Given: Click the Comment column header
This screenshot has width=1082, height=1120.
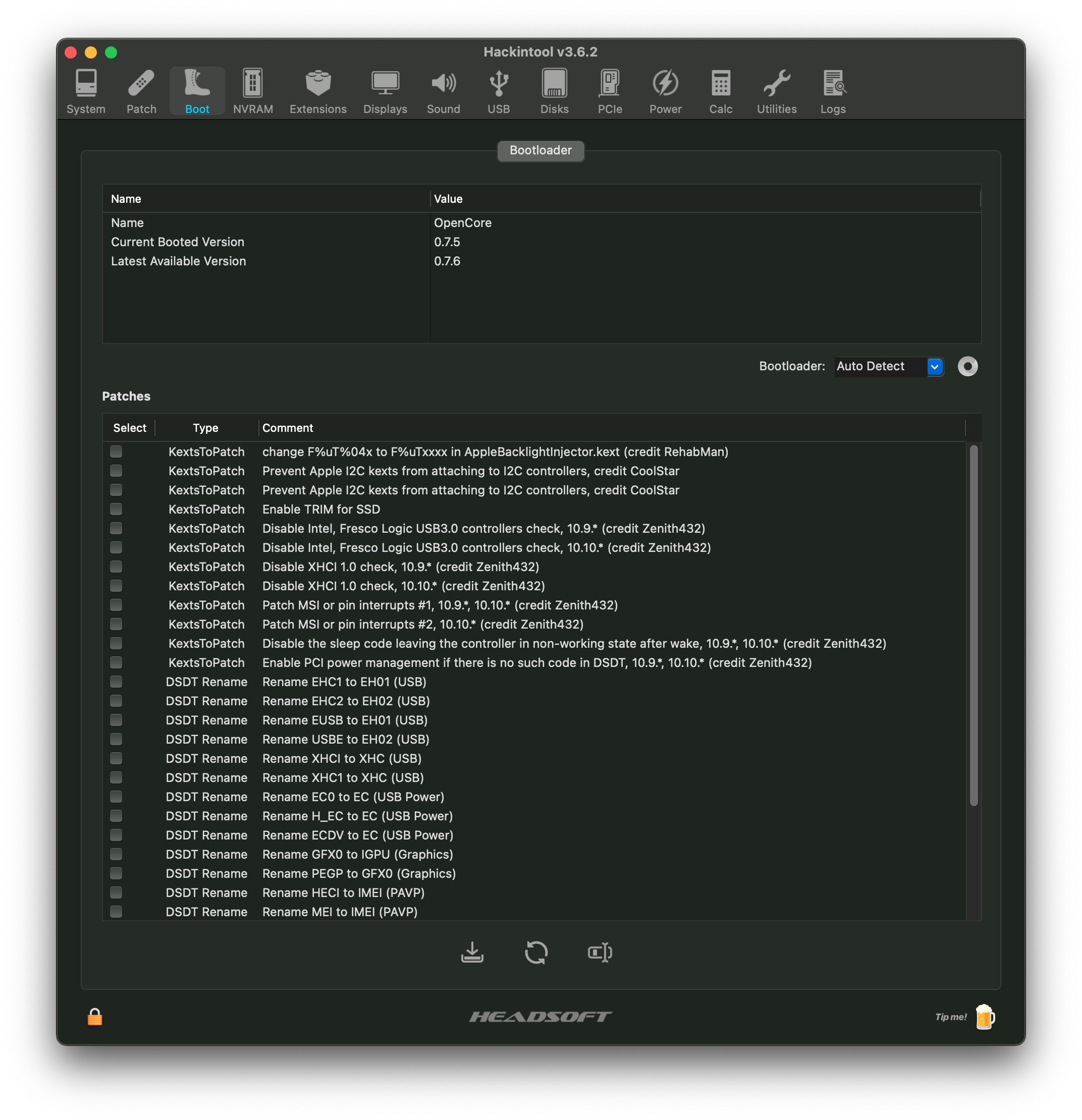Looking at the screenshot, I should click(x=612, y=428).
